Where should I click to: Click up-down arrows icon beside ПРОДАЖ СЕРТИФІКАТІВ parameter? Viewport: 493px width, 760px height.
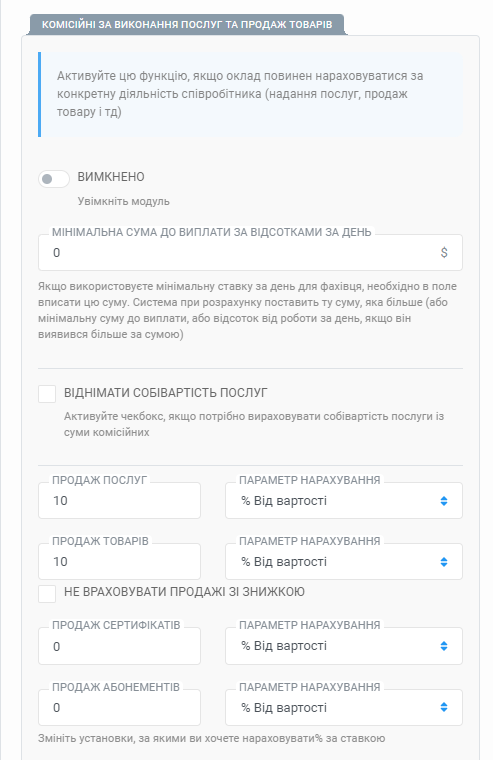[444, 646]
